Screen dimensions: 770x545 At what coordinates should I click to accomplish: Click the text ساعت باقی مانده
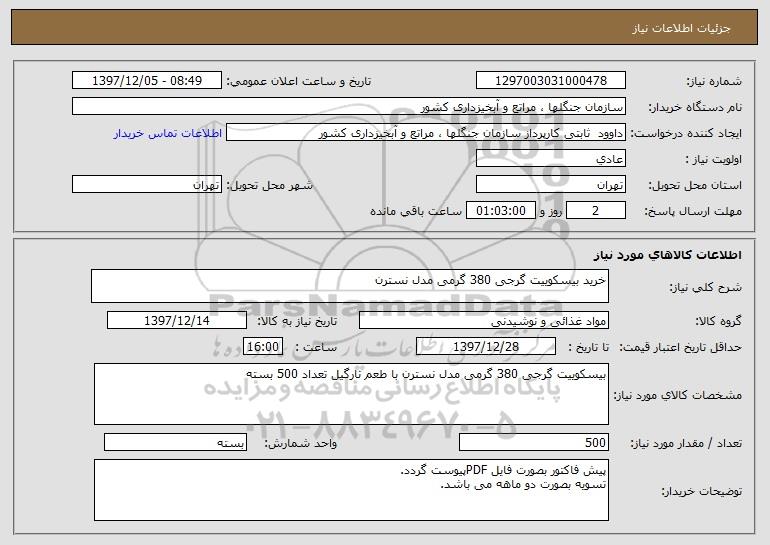(x=416, y=211)
